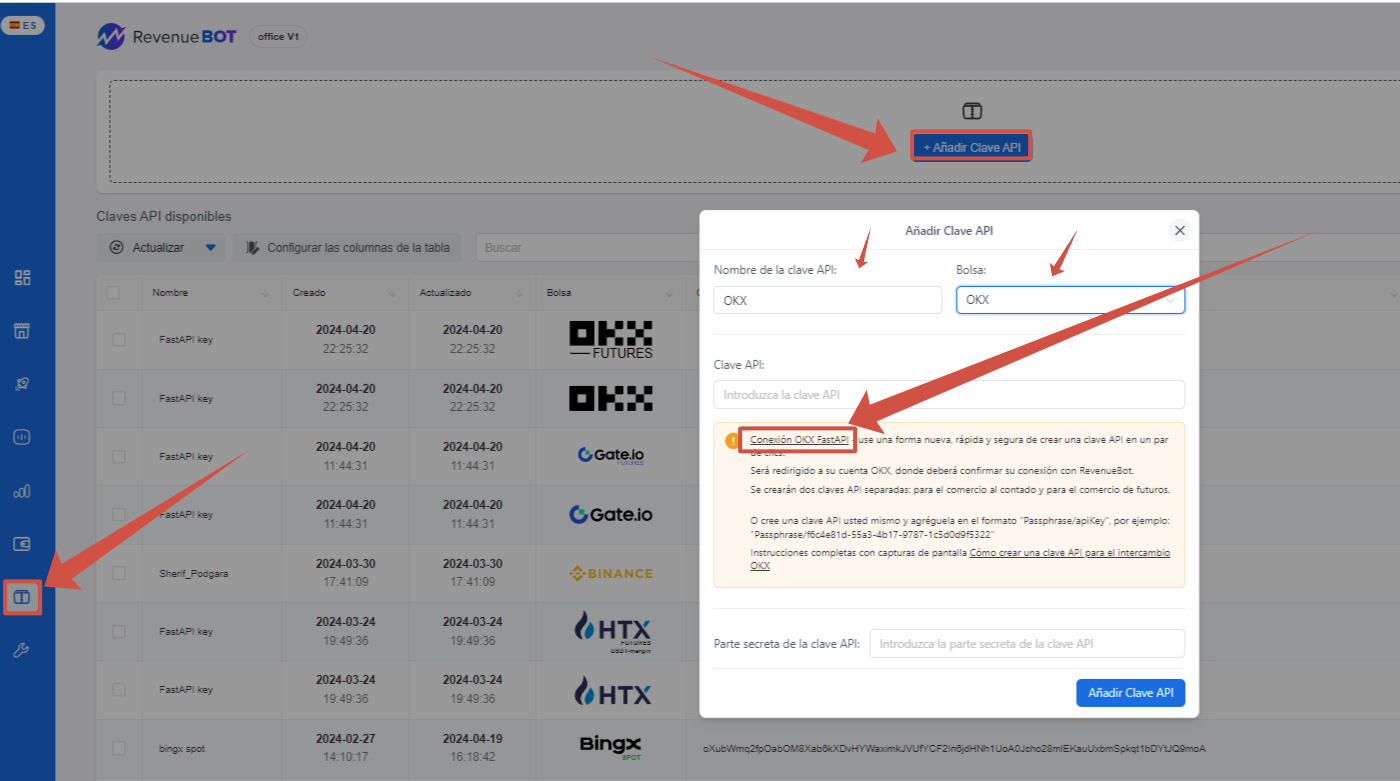1400x781 pixels.
Task: Edit the Nombre de la clave API field
Action: pos(827,300)
